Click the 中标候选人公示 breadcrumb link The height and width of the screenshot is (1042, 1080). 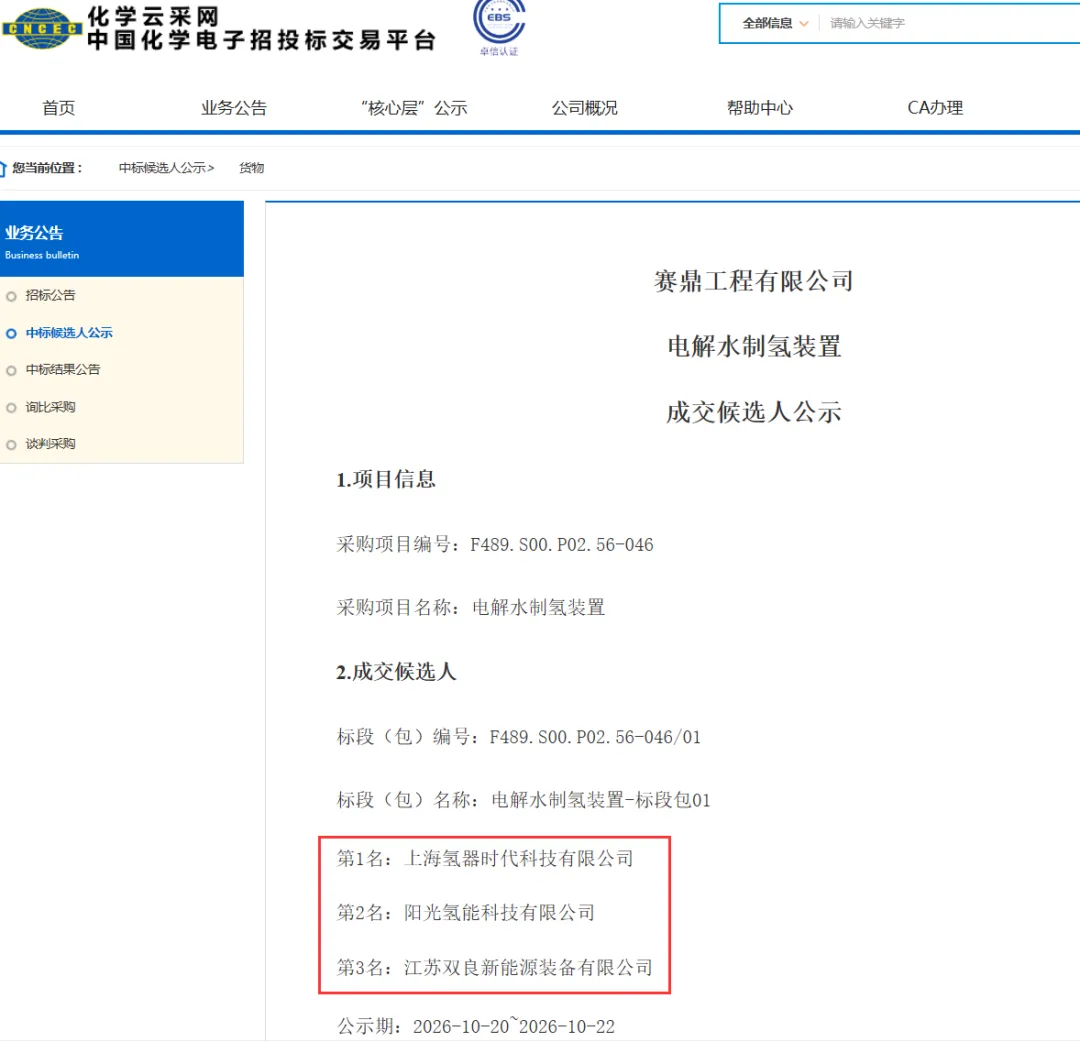pos(166,168)
